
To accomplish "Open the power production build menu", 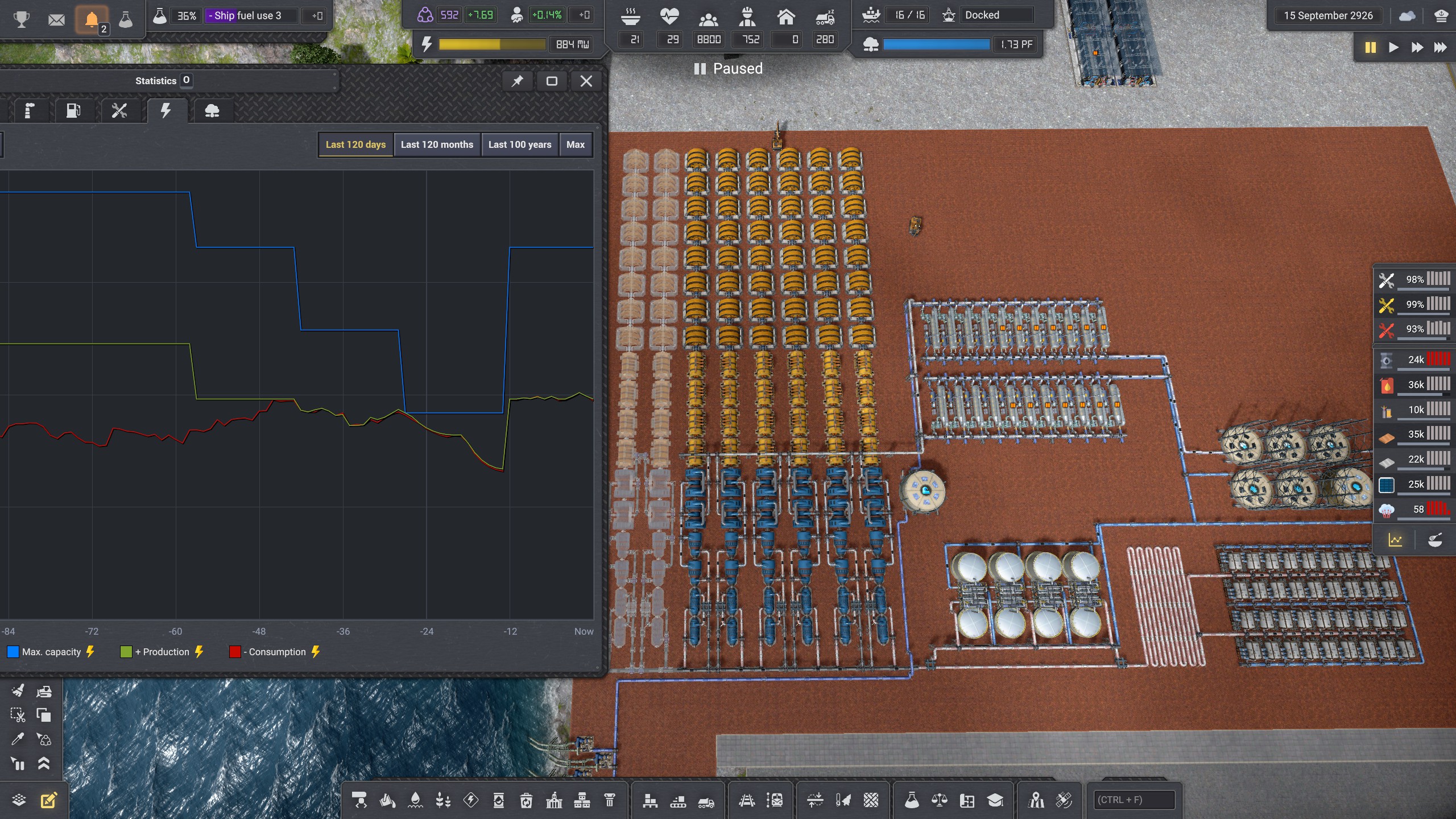I will 471,800.
